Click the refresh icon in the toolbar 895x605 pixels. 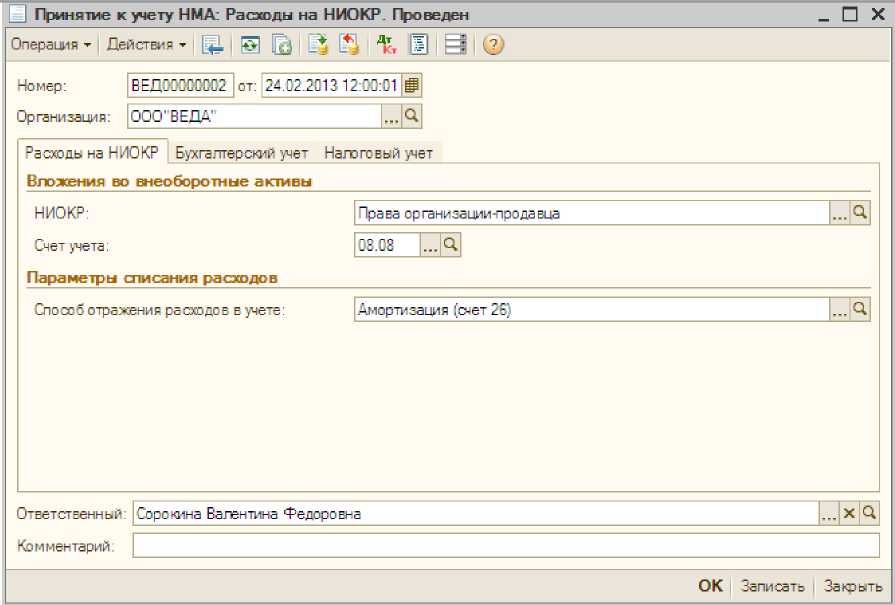tap(250, 45)
